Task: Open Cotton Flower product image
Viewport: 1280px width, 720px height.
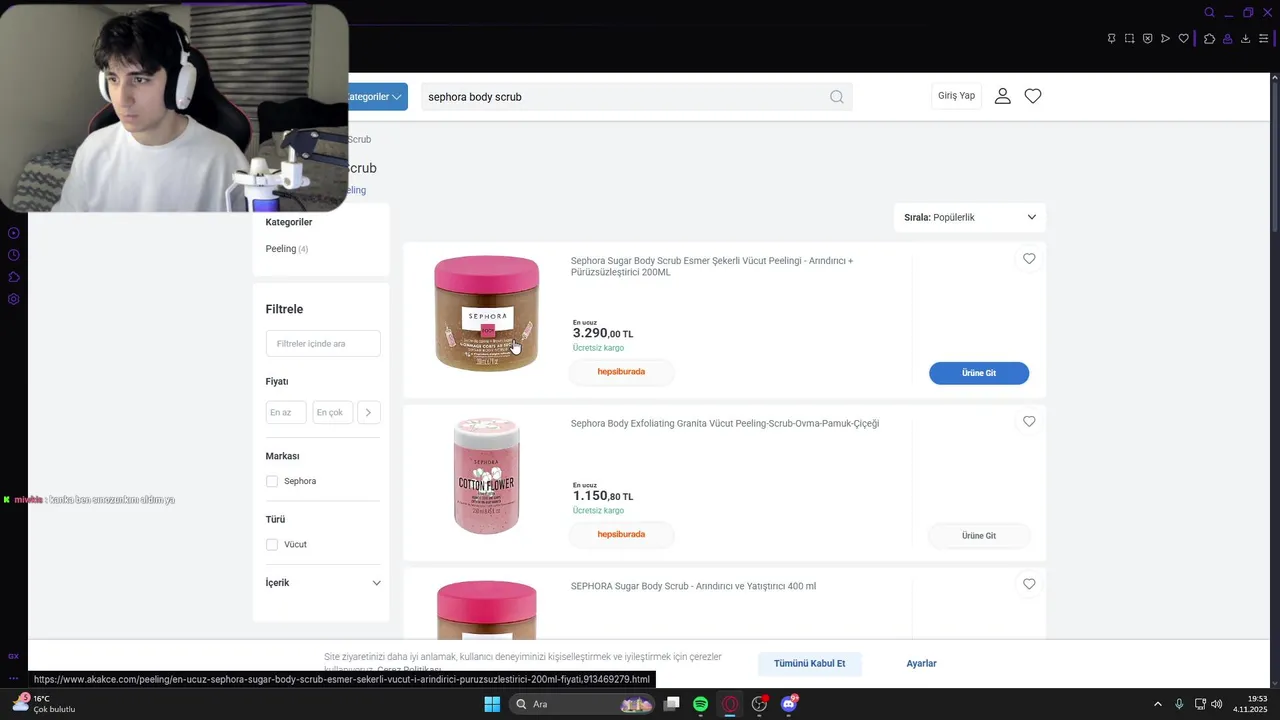Action: coord(487,475)
